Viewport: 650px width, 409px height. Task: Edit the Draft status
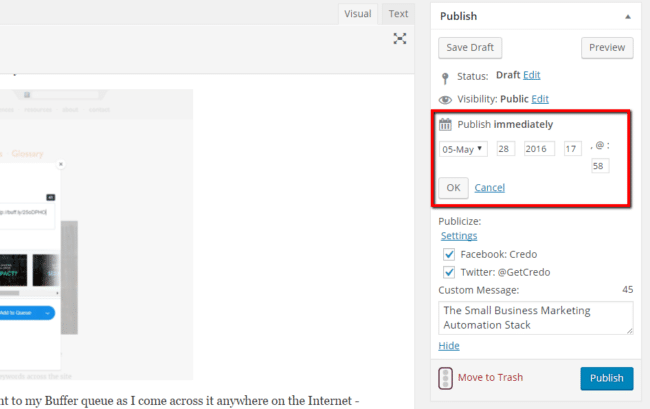click(x=531, y=75)
